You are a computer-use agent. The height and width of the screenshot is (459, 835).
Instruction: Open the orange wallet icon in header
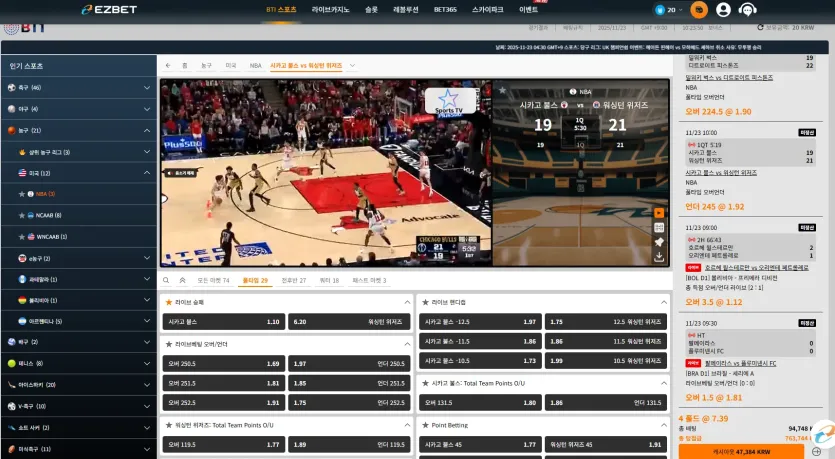(x=699, y=10)
